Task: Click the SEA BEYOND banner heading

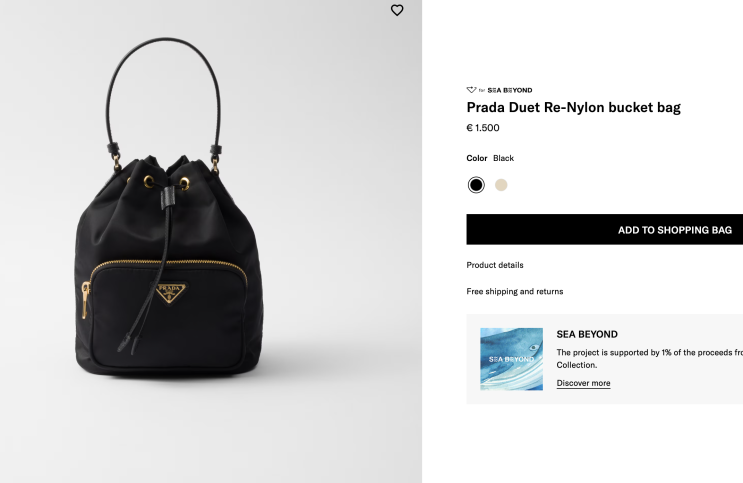Action: tap(587, 335)
